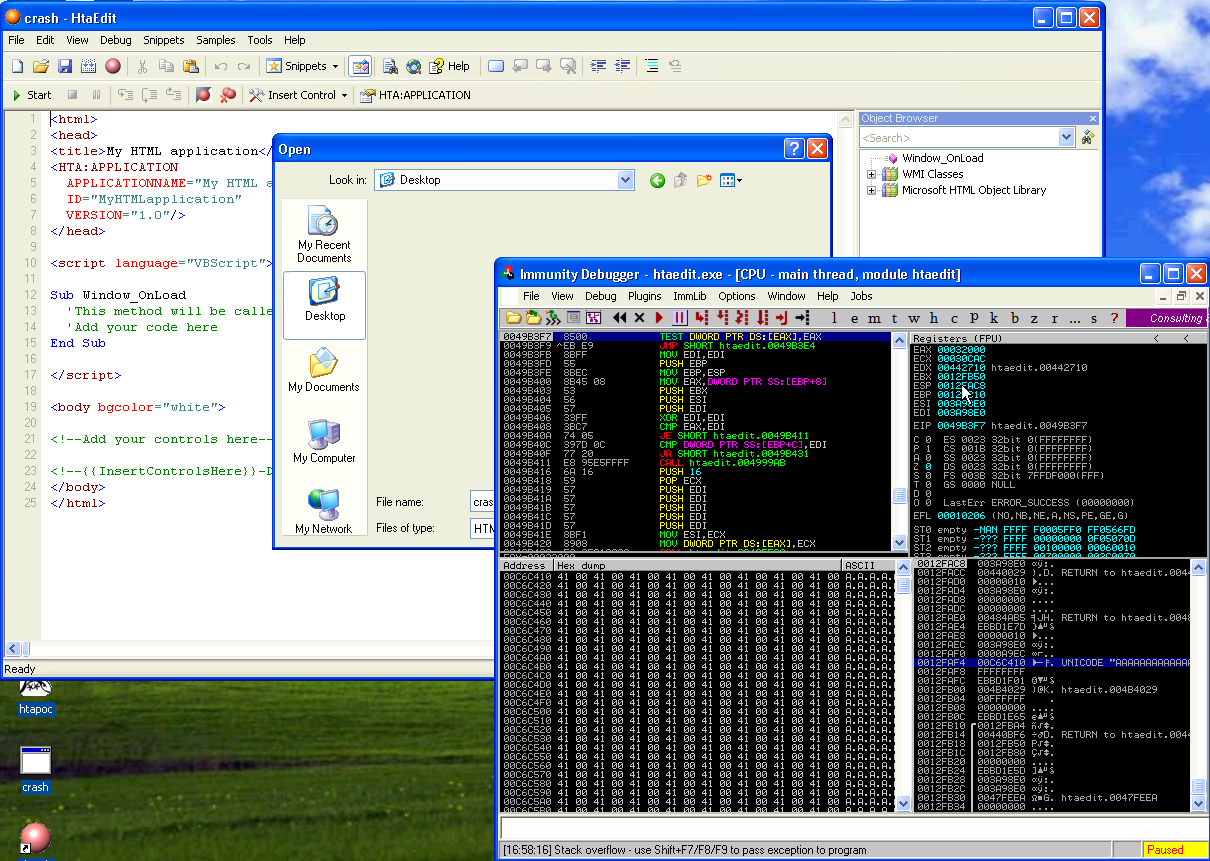Screen dimensions: 1210x861
Task: Open the Snippets dropdown in HtaEdit toolbar
Action: 335,66
